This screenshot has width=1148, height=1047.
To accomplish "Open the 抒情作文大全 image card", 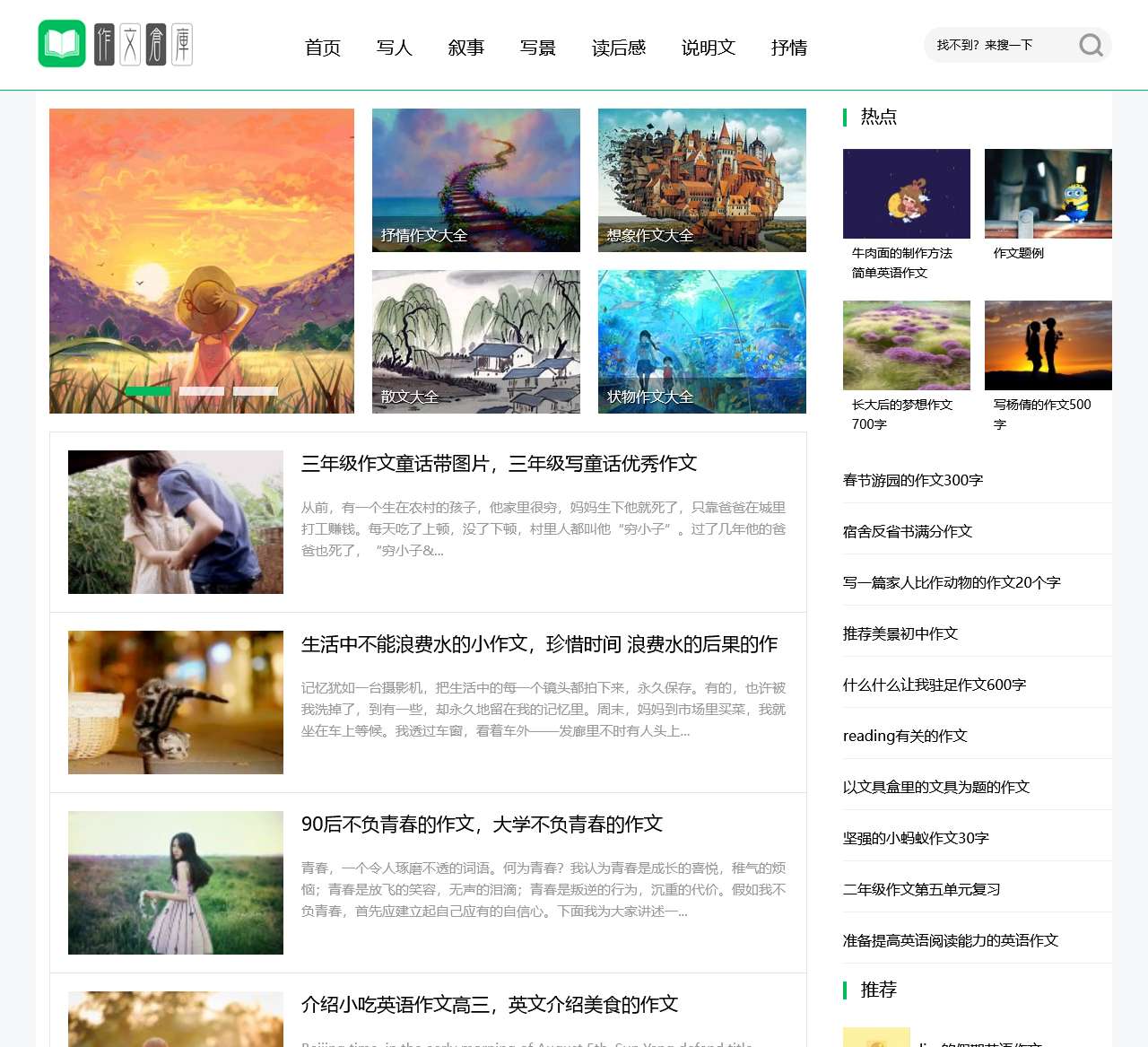I will (476, 180).
